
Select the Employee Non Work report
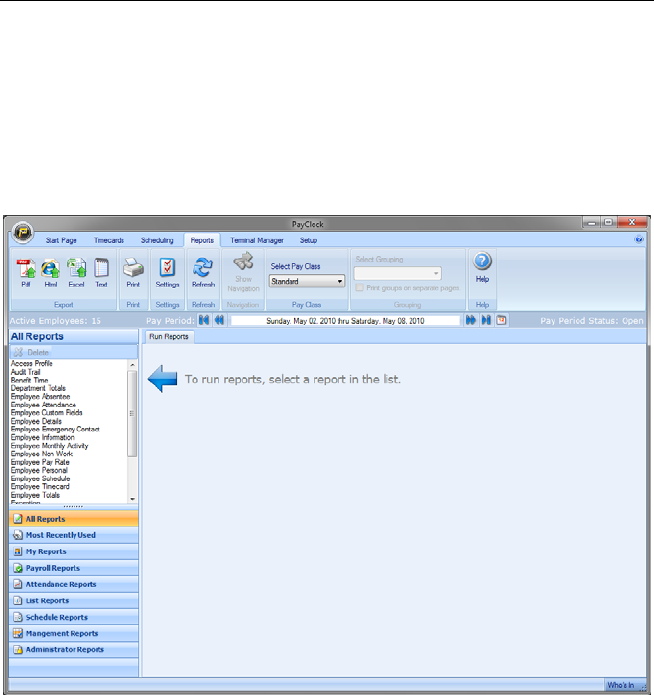point(42,454)
